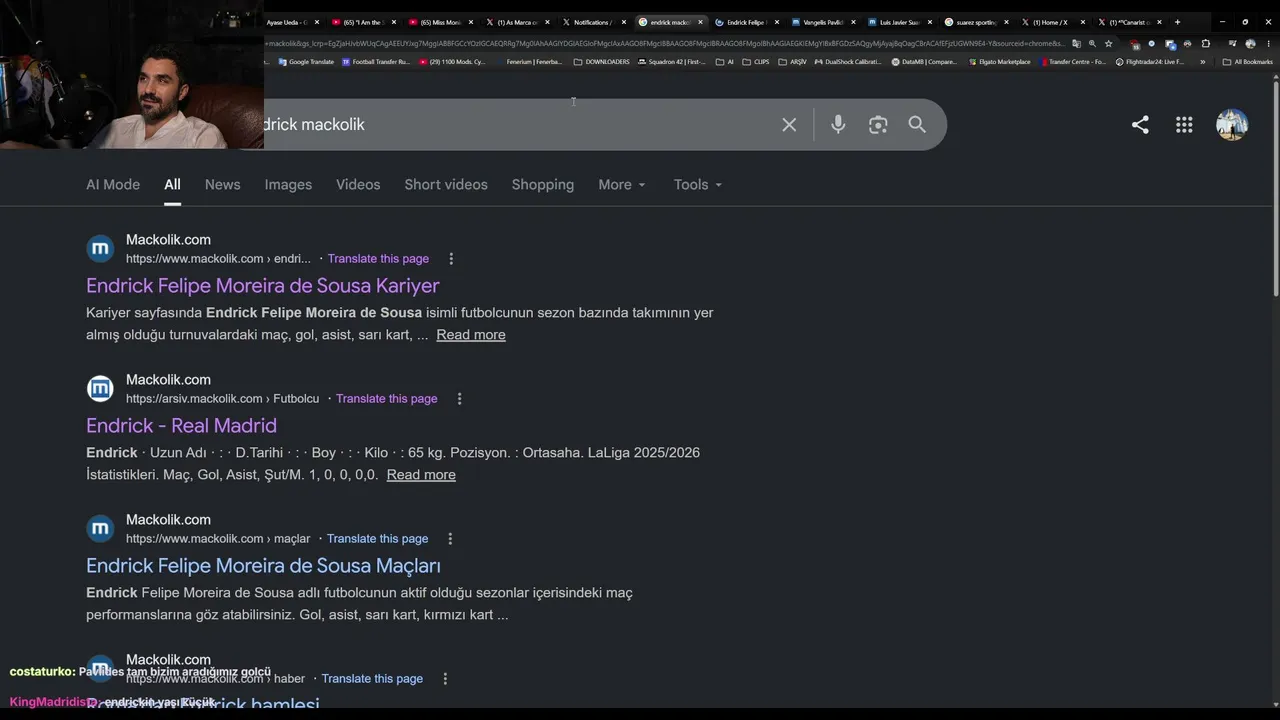Screen dimensions: 1280x720
Task: Open the Google Translate bookmark
Action: point(306,62)
